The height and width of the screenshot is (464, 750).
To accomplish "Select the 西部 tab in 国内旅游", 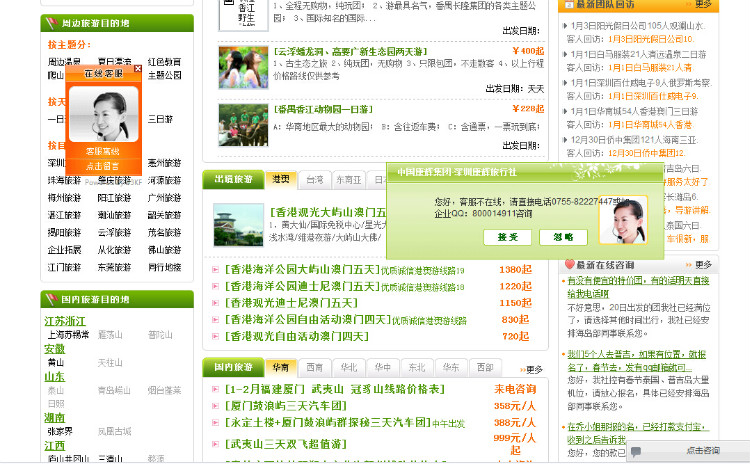I will coord(485,367).
